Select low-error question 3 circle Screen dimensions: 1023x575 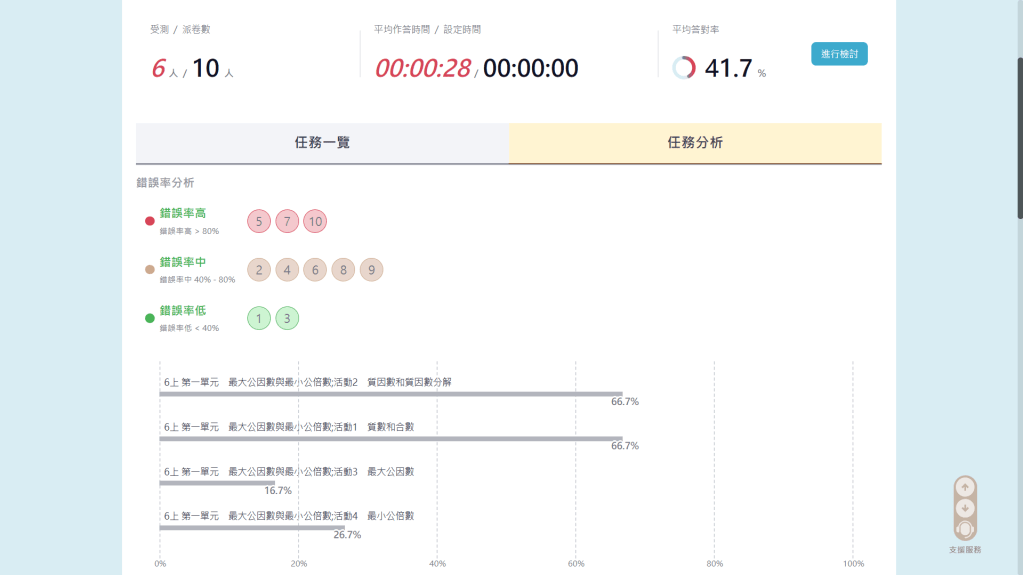click(287, 319)
